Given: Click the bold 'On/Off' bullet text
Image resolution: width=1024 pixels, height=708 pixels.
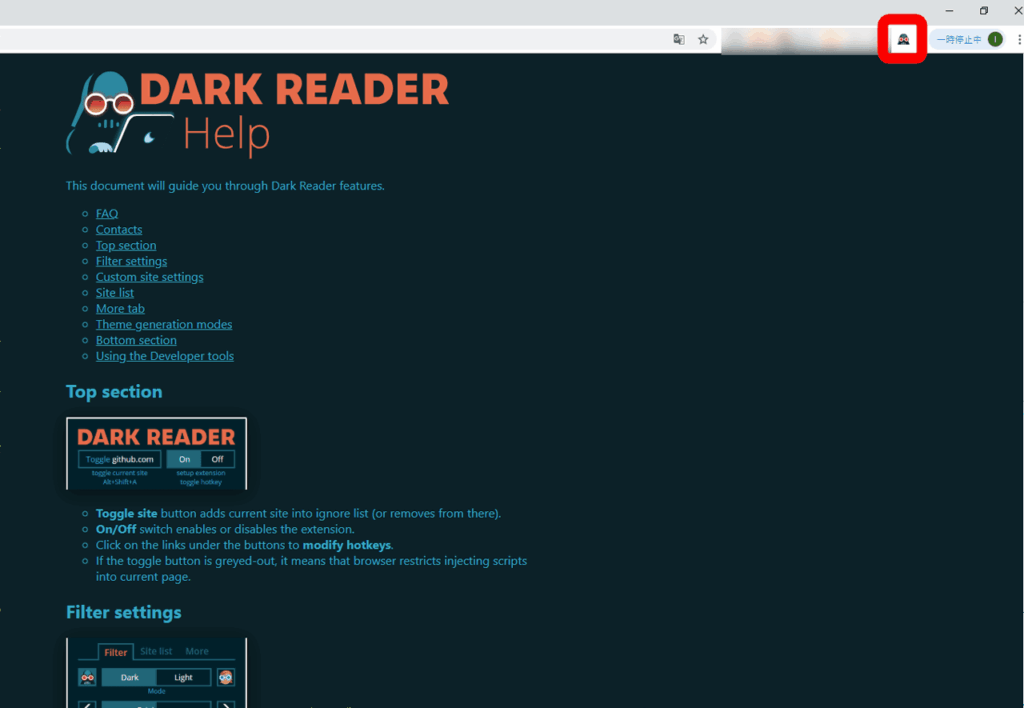Looking at the screenshot, I should point(116,529).
